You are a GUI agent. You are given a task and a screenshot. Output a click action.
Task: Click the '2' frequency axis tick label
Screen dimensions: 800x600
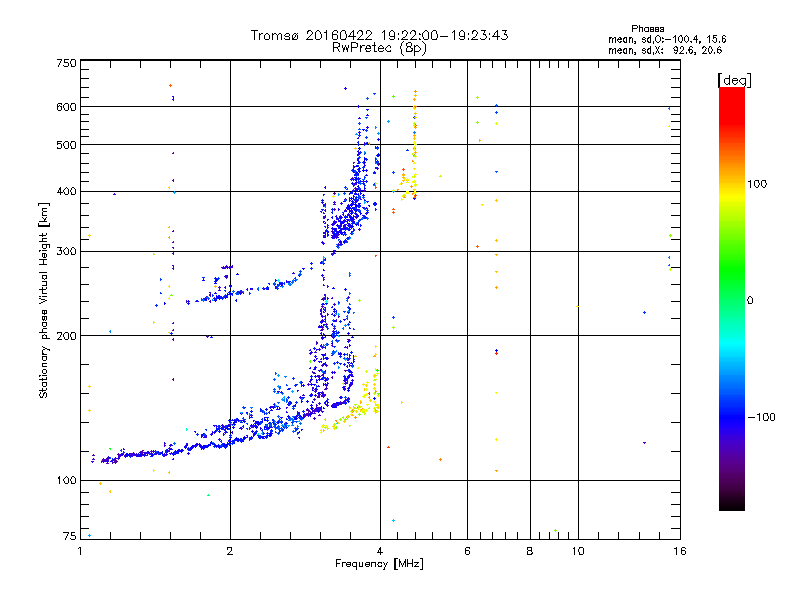pyautogui.click(x=230, y=551)
